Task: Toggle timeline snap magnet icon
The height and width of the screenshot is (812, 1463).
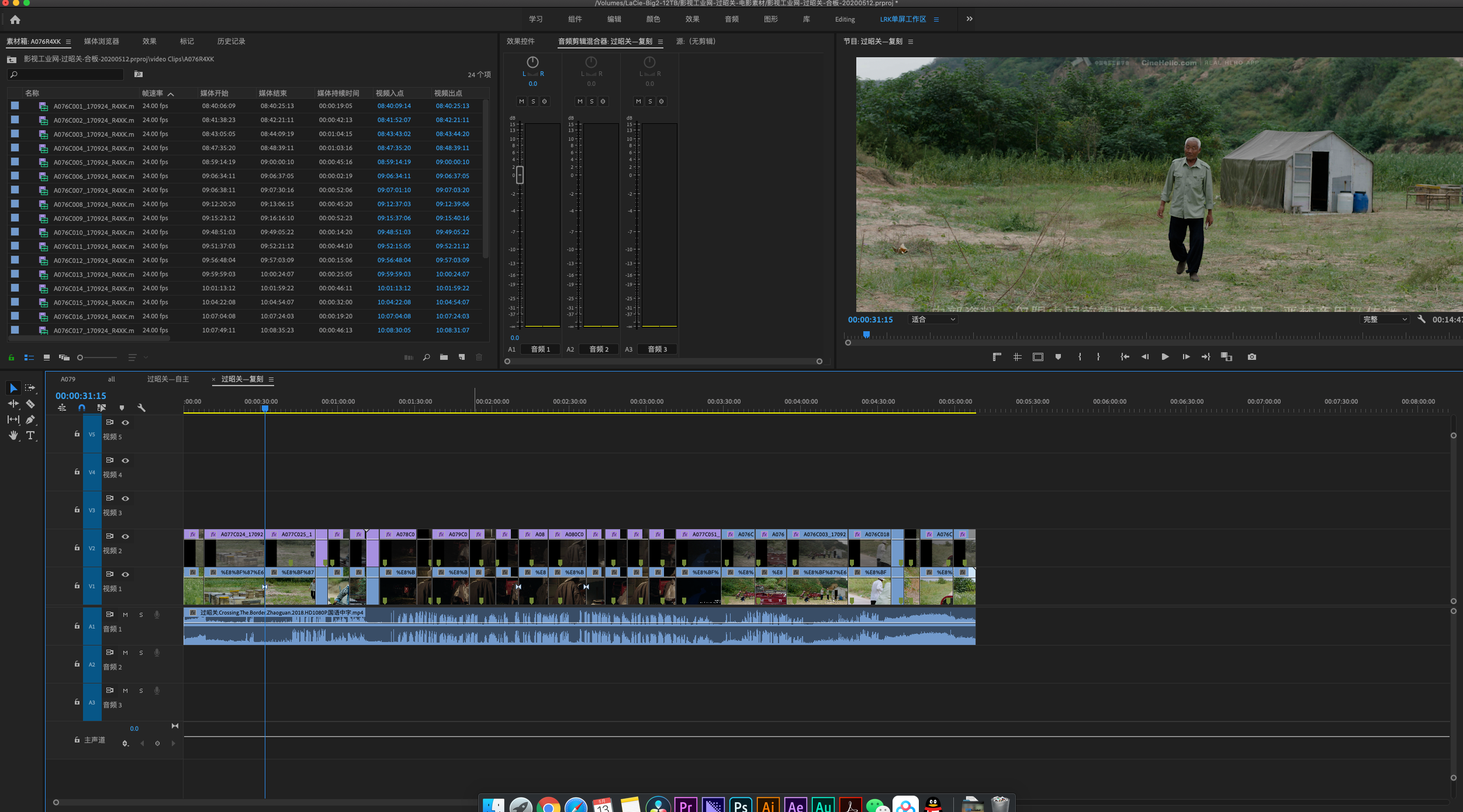Action: tap(82, 408)
